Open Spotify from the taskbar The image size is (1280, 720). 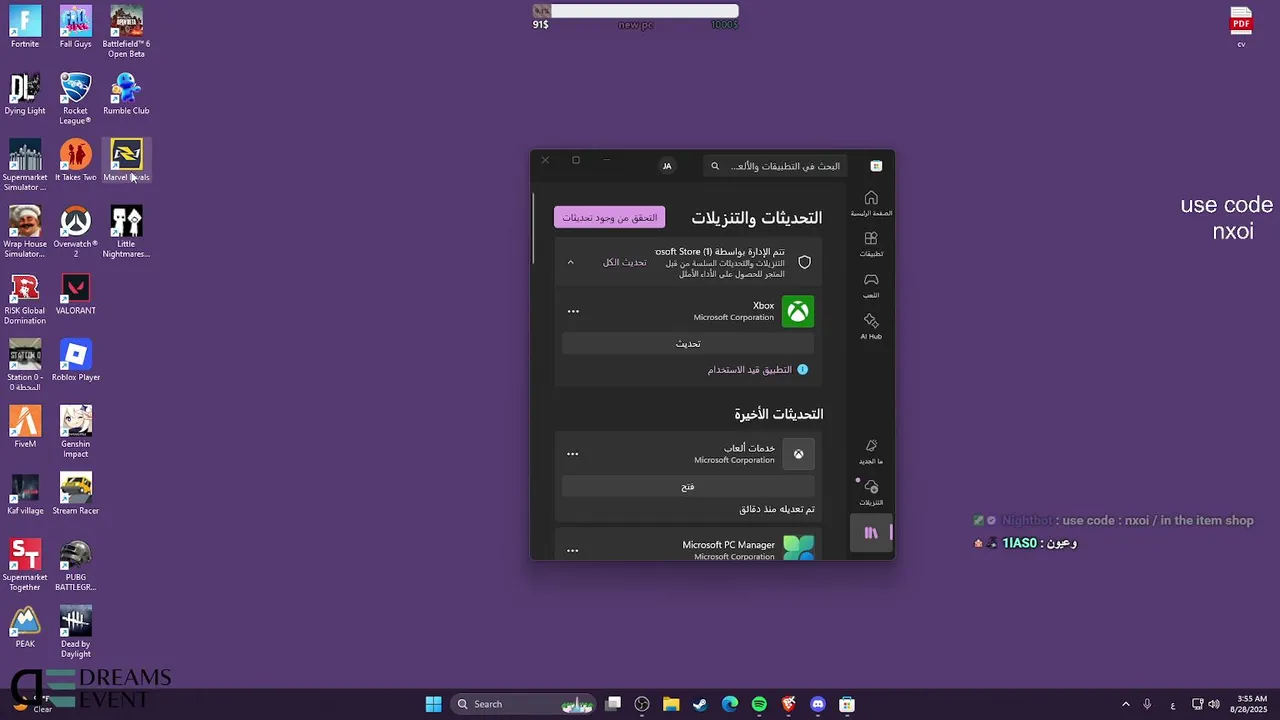pos(759,704)
